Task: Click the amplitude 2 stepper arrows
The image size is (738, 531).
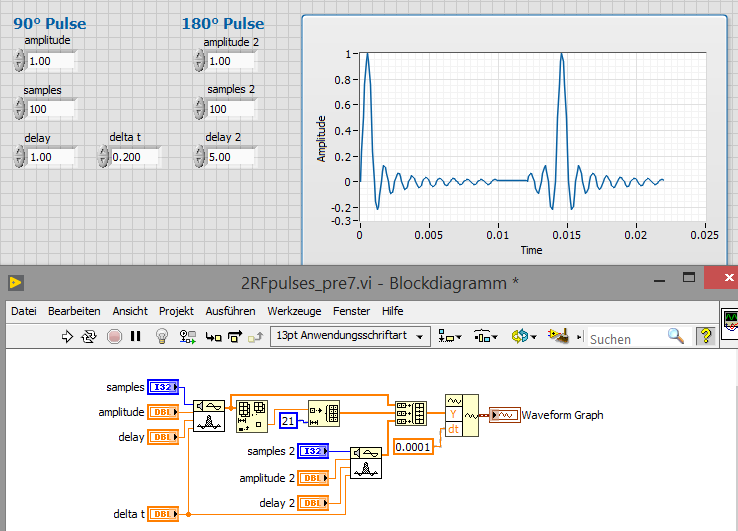Action: pos(199,61)
